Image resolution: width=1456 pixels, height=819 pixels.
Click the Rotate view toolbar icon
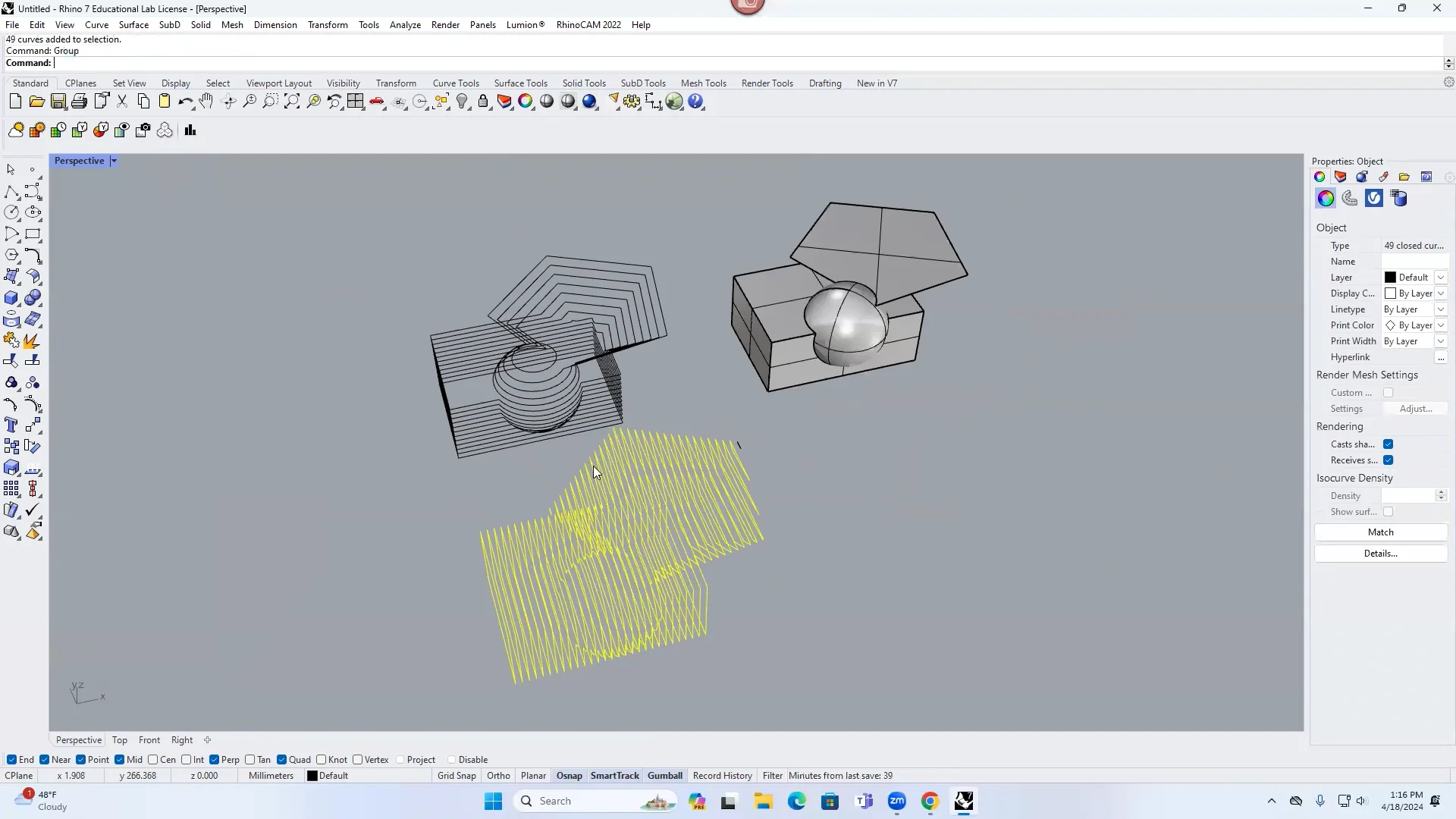tap(228, 101)
